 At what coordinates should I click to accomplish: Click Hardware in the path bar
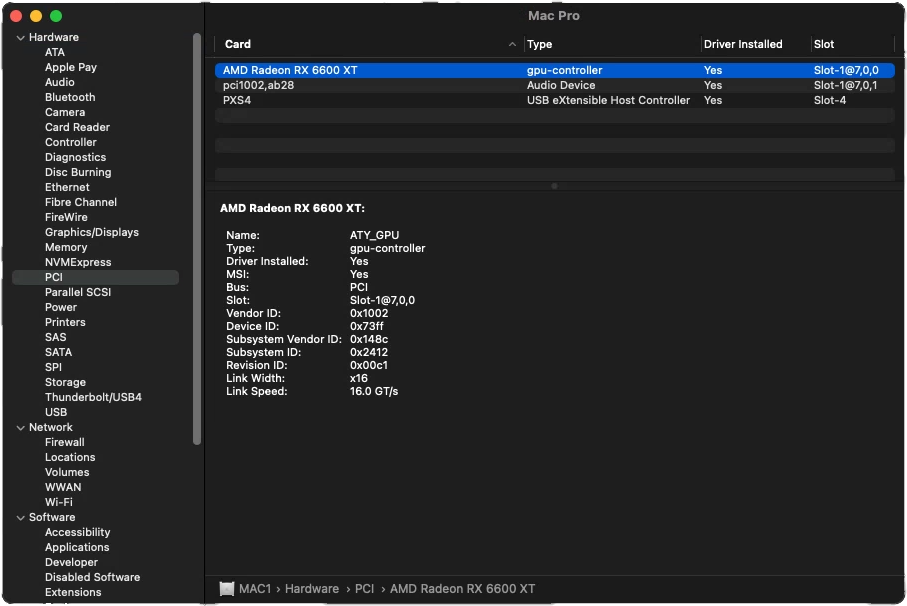(312, 589)
